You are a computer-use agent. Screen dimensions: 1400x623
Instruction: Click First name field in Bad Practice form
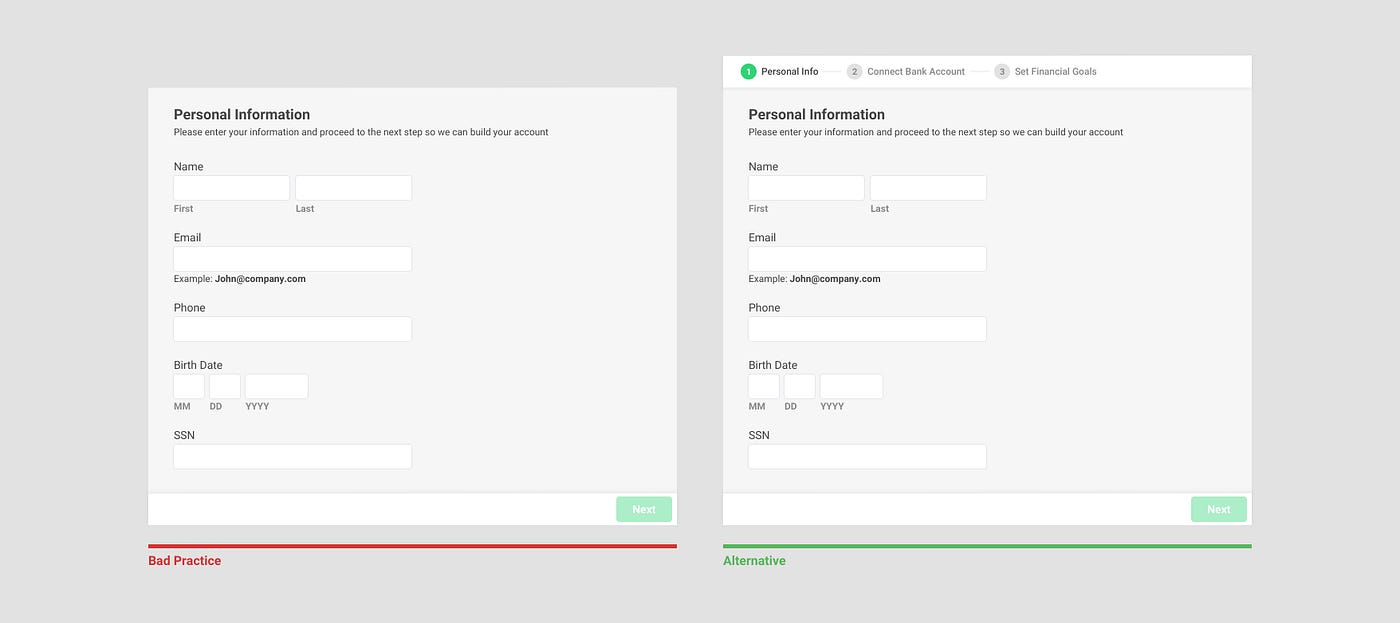[232, 188]
